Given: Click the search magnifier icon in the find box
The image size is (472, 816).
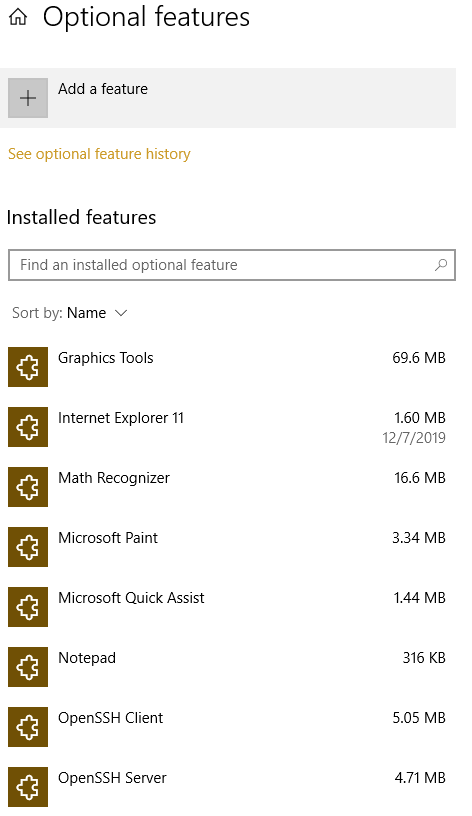Looking at the screenshot, I should point(441,265).
